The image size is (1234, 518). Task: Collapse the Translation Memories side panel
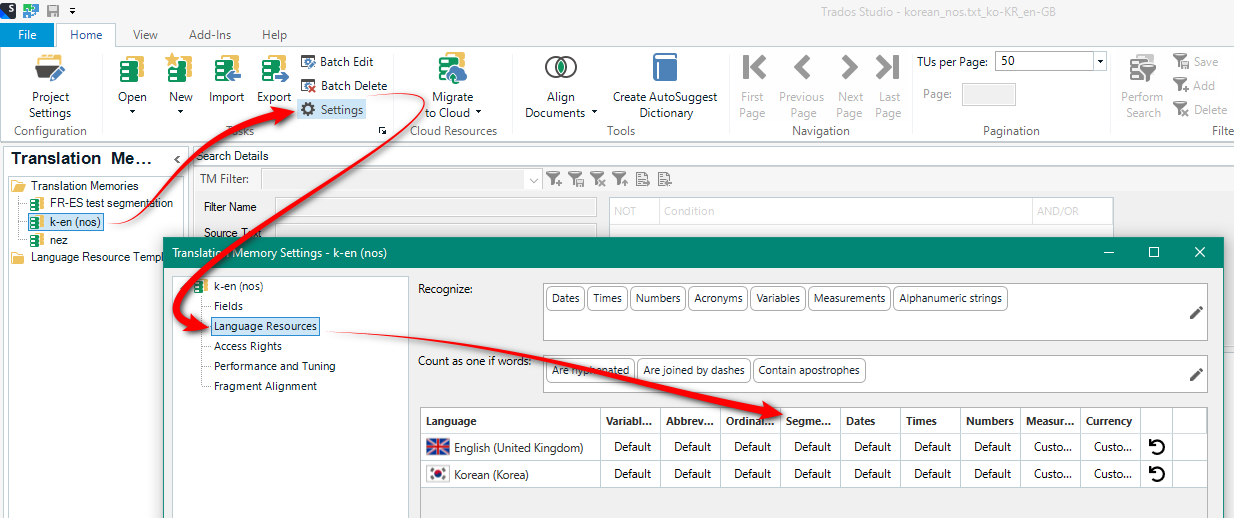[x=177, y=159]
